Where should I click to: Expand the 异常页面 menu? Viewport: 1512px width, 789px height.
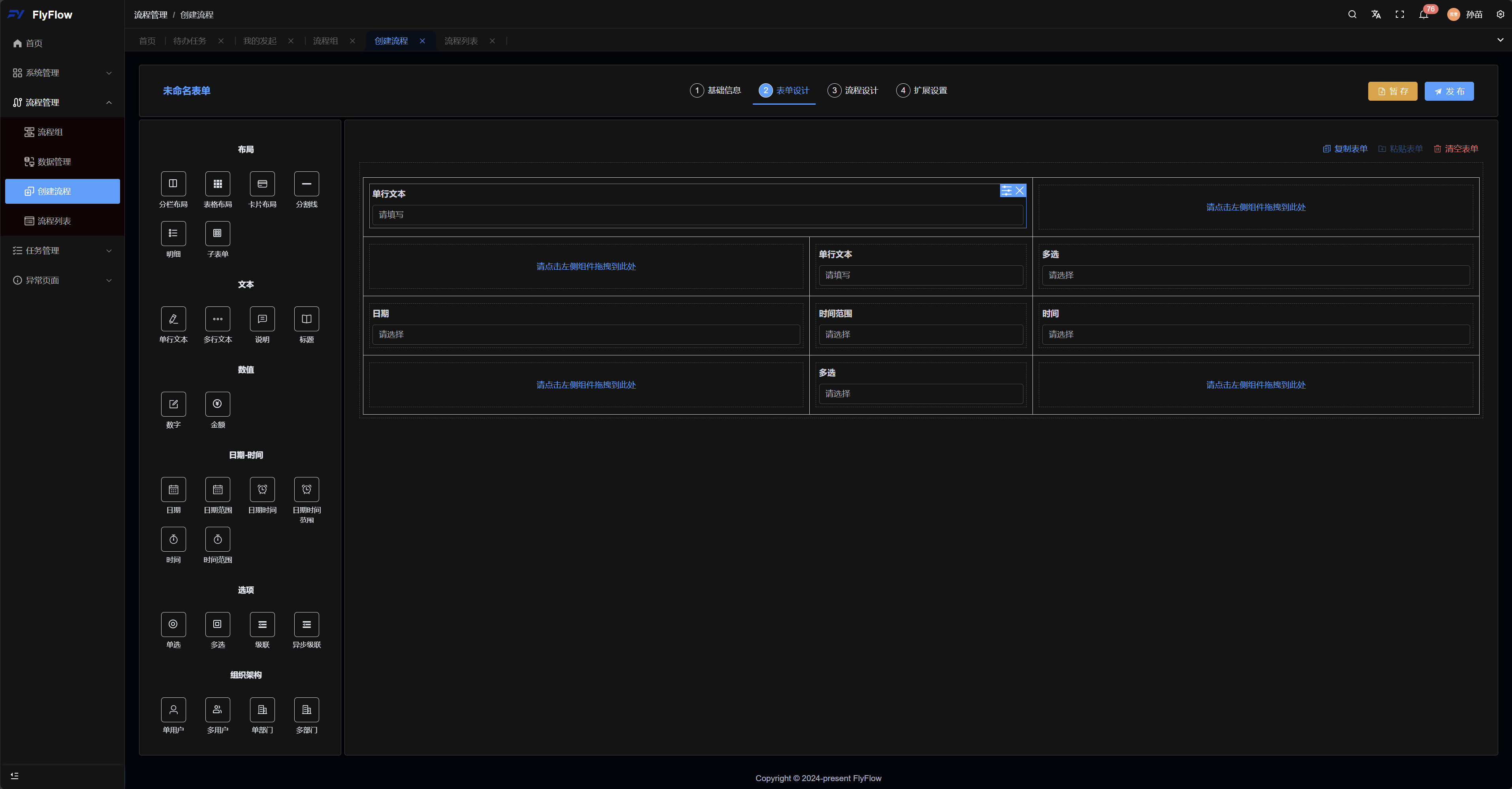tap(62, 280)
